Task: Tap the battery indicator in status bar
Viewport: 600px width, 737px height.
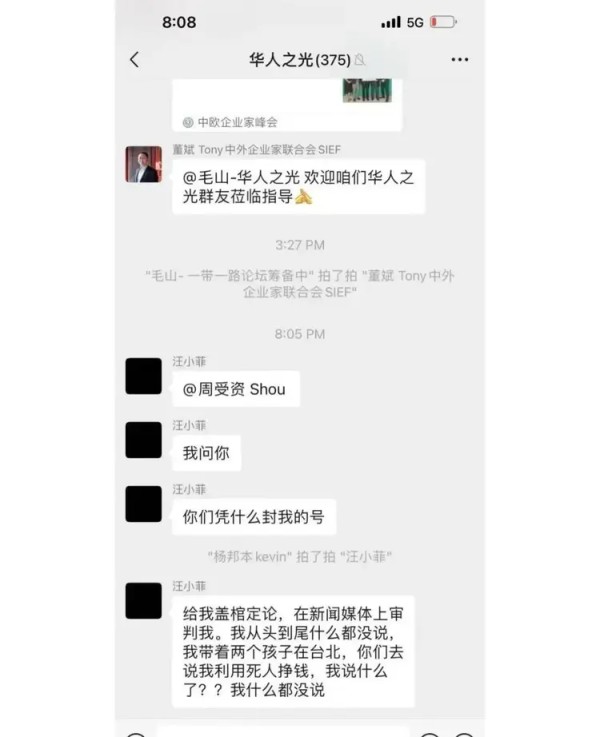Action: point(444,22)
